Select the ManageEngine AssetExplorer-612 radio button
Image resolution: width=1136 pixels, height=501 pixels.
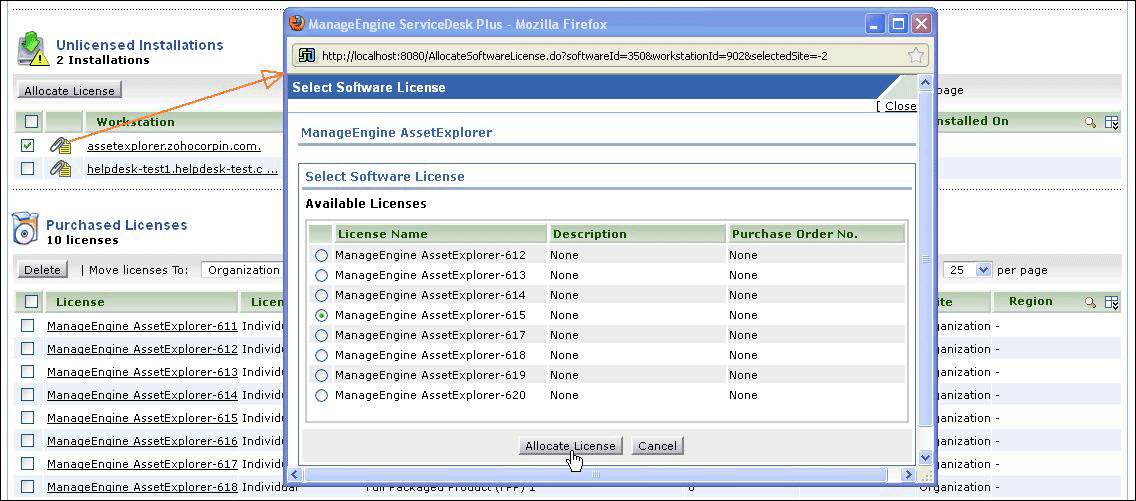click(321, 255)
